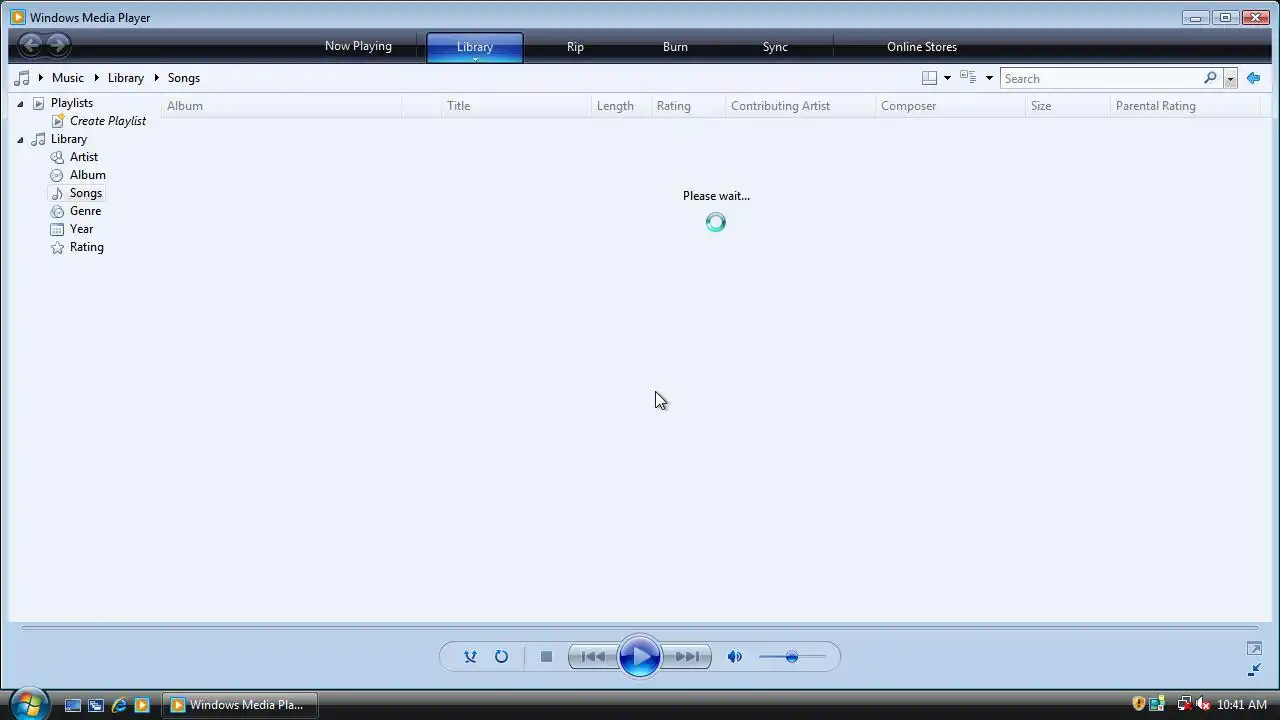
Task: Open the Online Stores tab
Action: click(922, 47)
